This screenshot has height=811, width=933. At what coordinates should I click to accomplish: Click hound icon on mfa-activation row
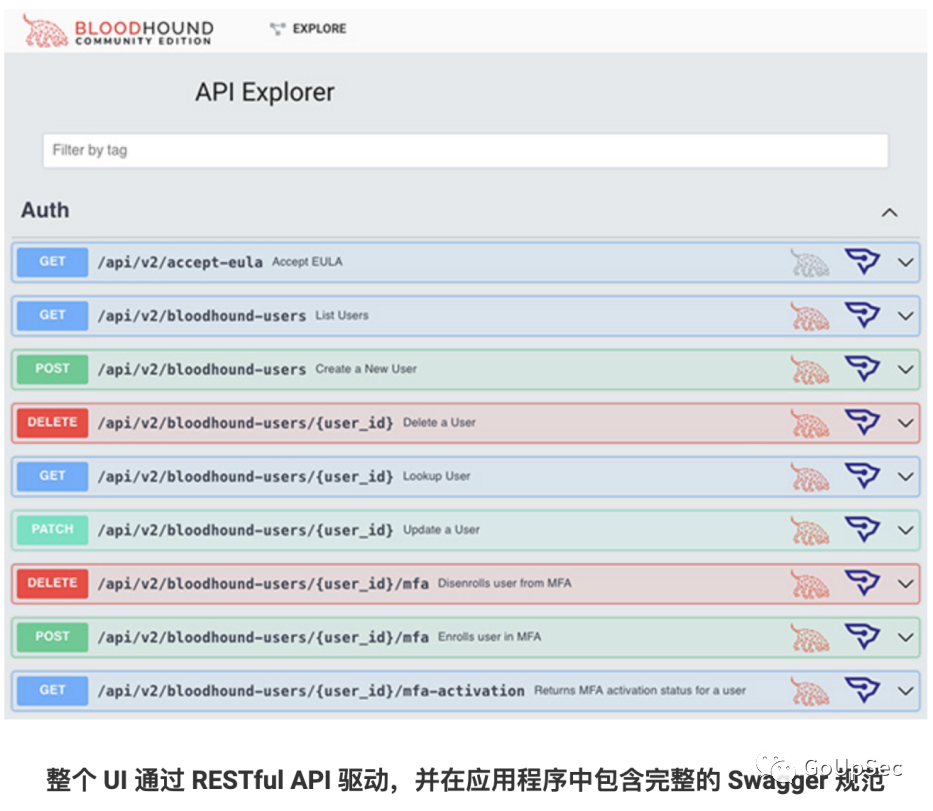coord(810,691)
